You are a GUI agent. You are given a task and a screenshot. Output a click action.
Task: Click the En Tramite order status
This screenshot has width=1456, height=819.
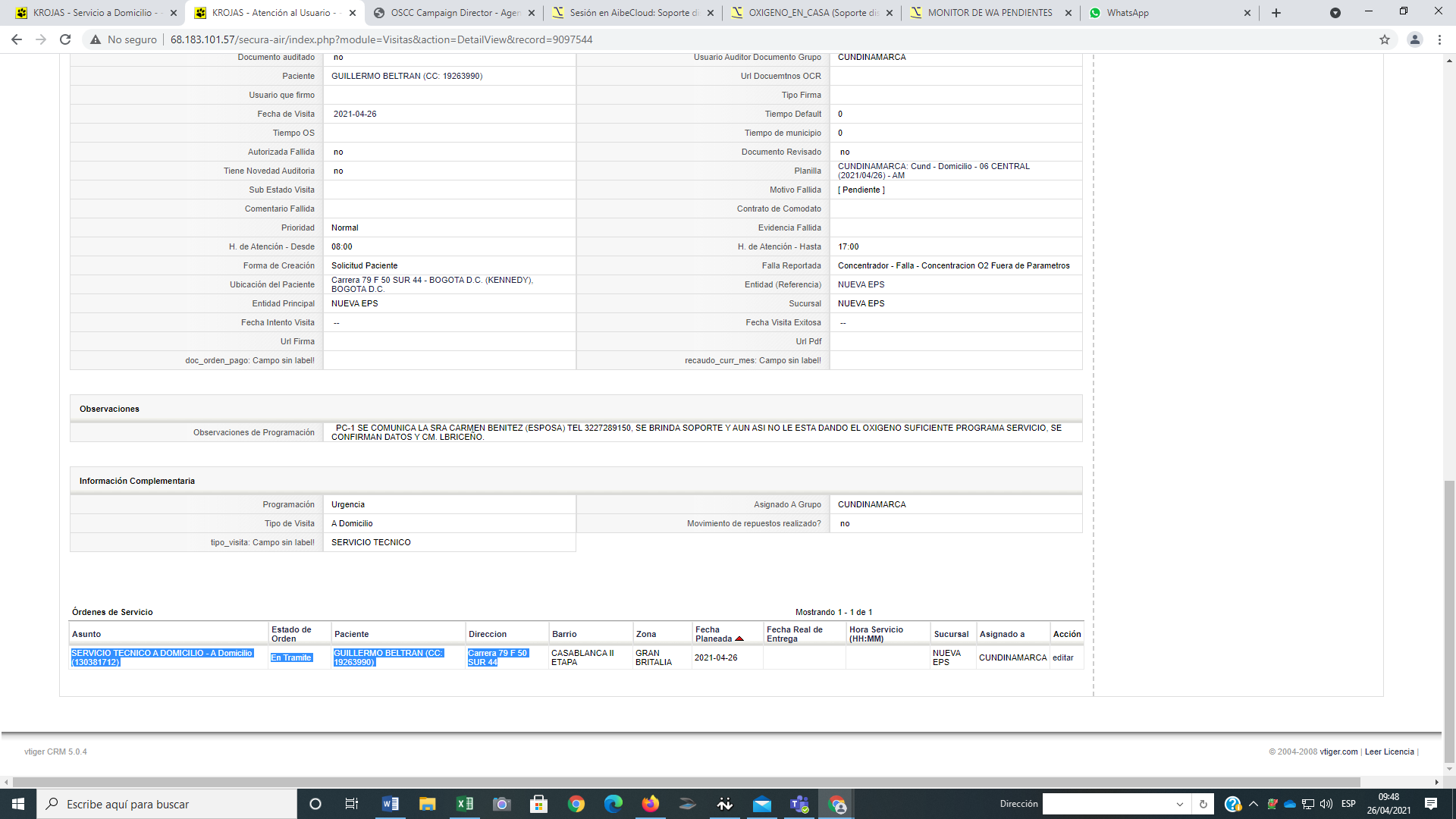291,657
